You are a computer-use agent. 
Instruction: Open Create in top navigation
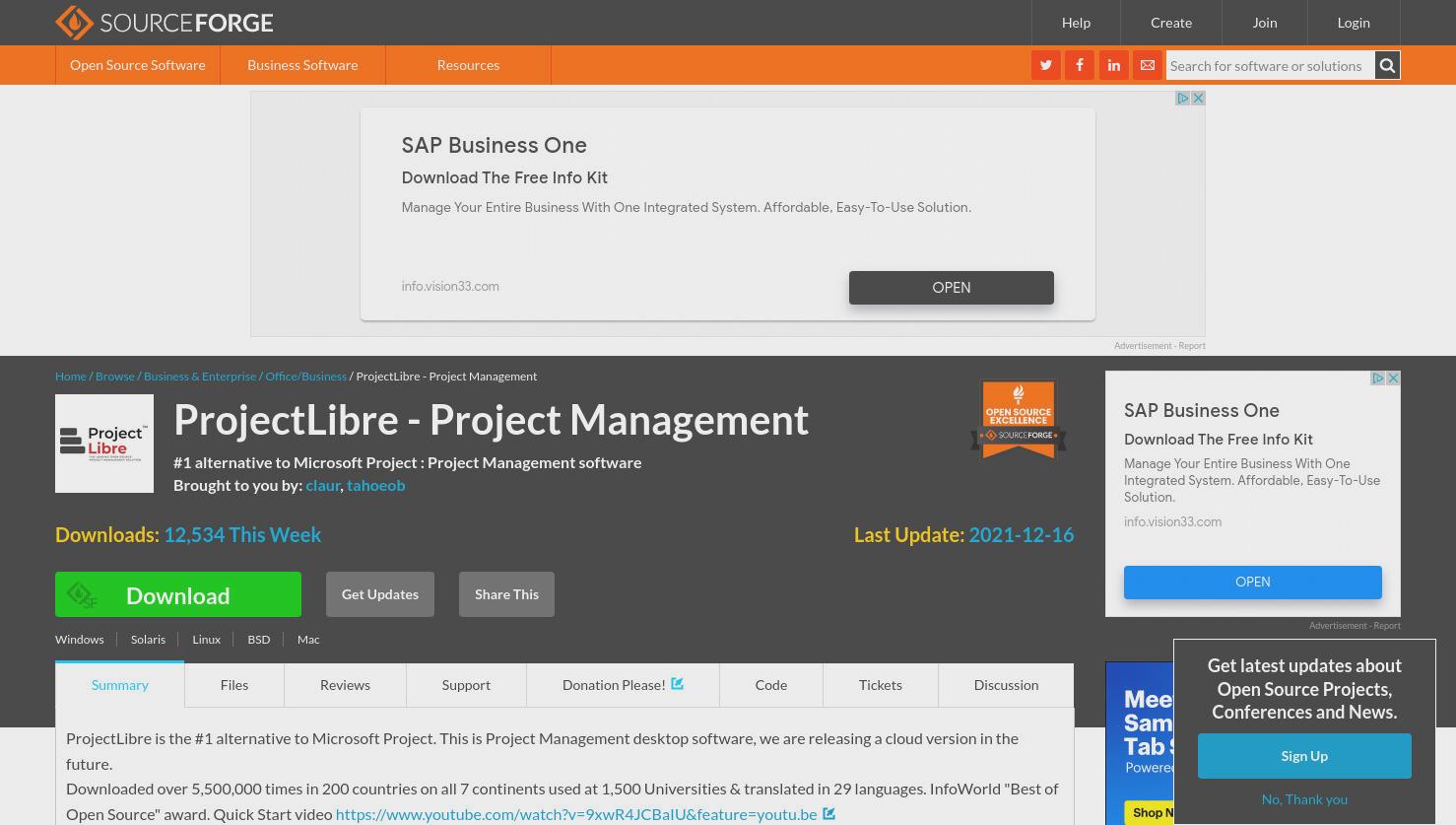click(x=1171, y=22)
